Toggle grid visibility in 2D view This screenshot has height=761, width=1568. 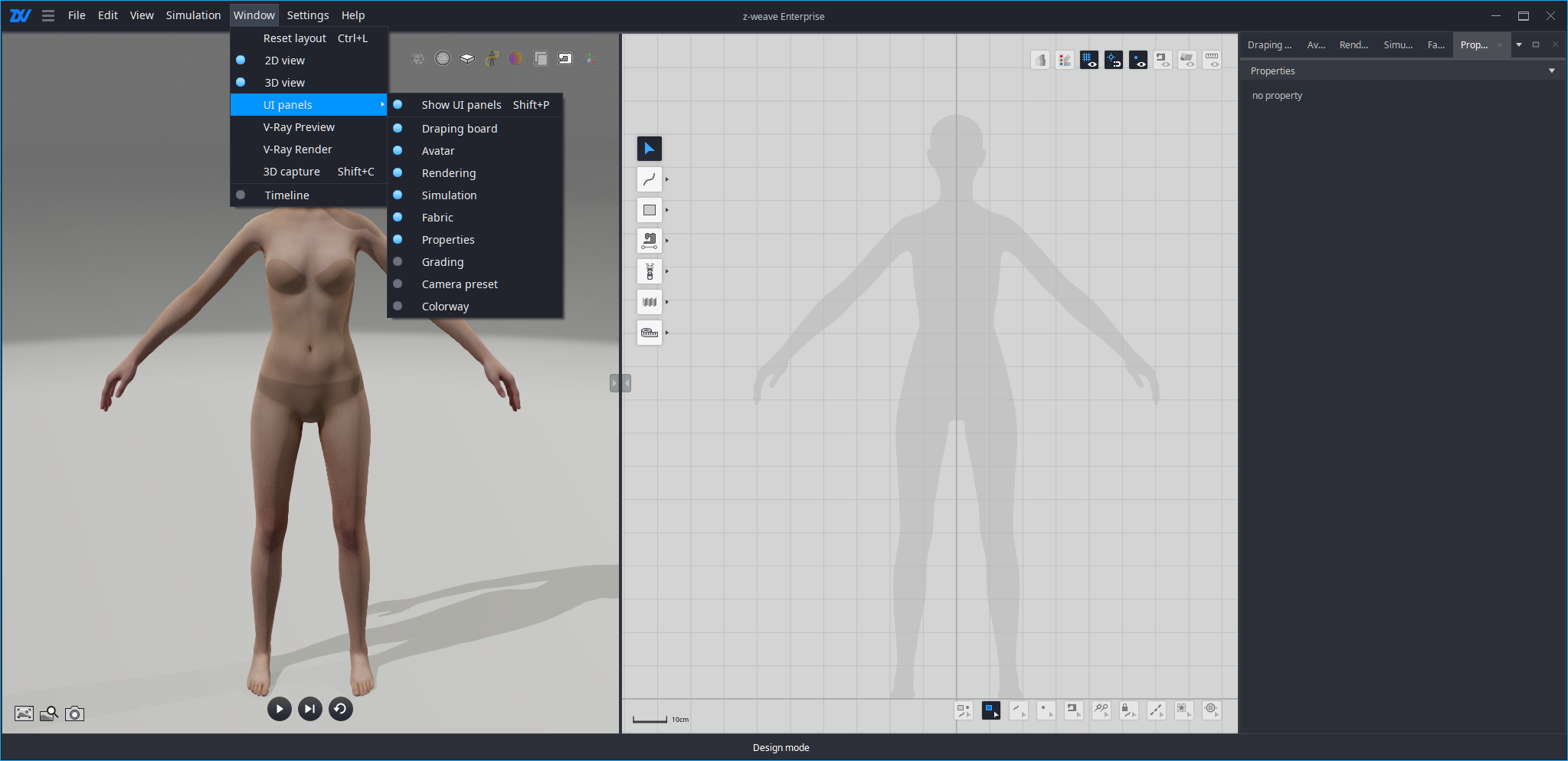[1088, 60]
